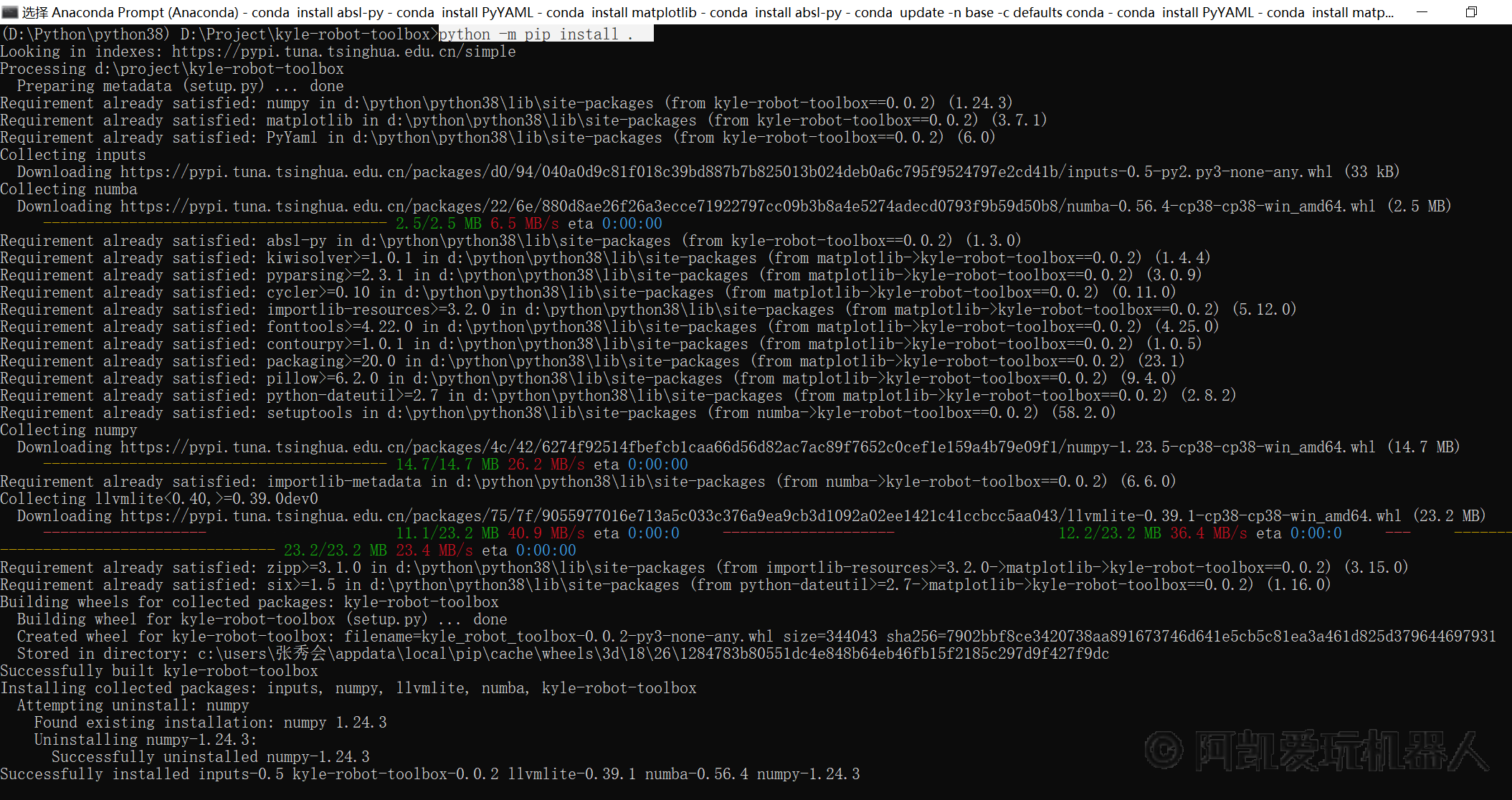The height and width of the screenshot is (800, 1512).
Task: Click the pypi tuna tsinghua simple index URL
Action: click(343, 52)
